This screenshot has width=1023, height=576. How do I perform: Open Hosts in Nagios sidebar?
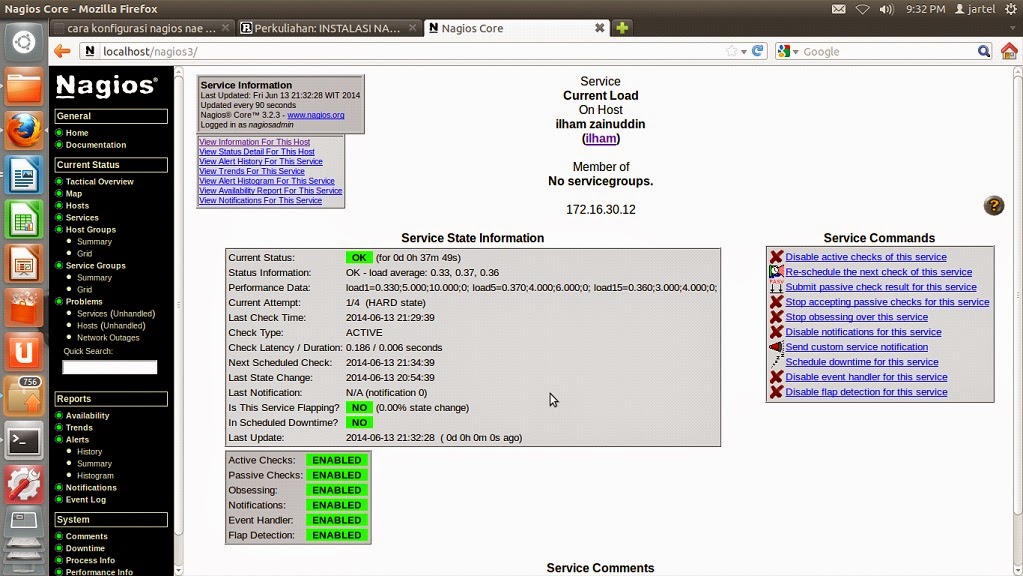(x=77, y=205)
